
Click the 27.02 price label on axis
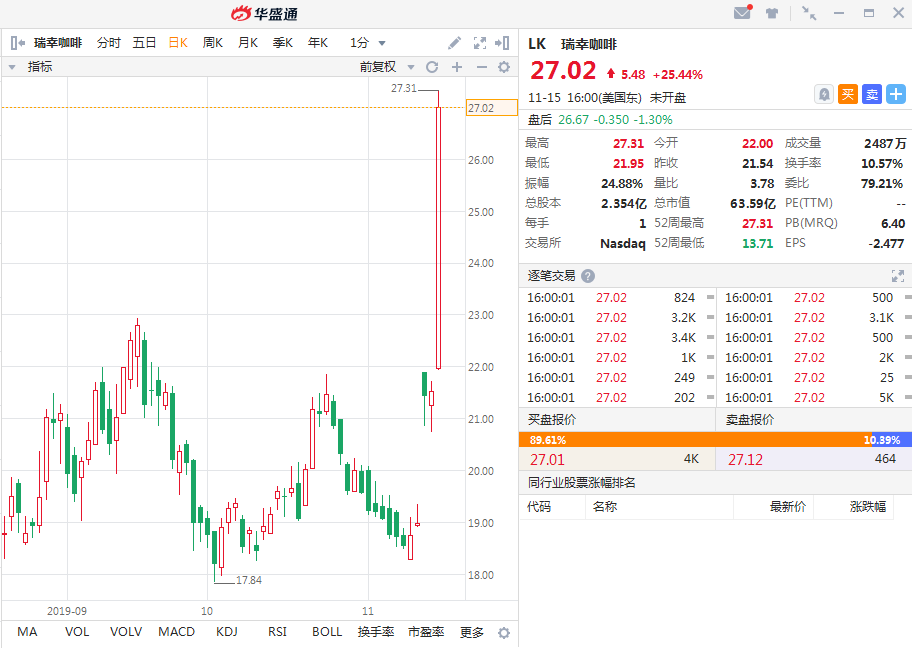[x=491, y=108]
